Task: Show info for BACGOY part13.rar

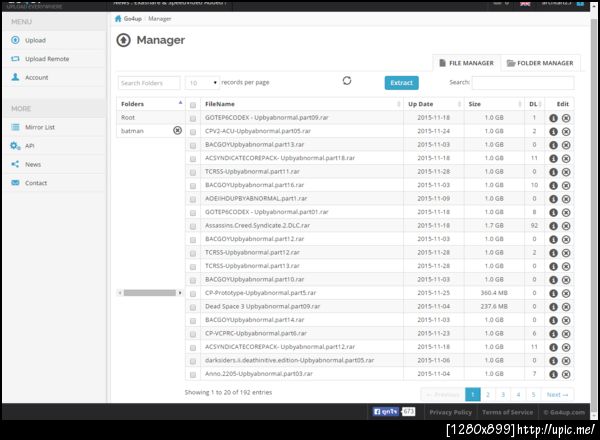Action: click(553, 145)
